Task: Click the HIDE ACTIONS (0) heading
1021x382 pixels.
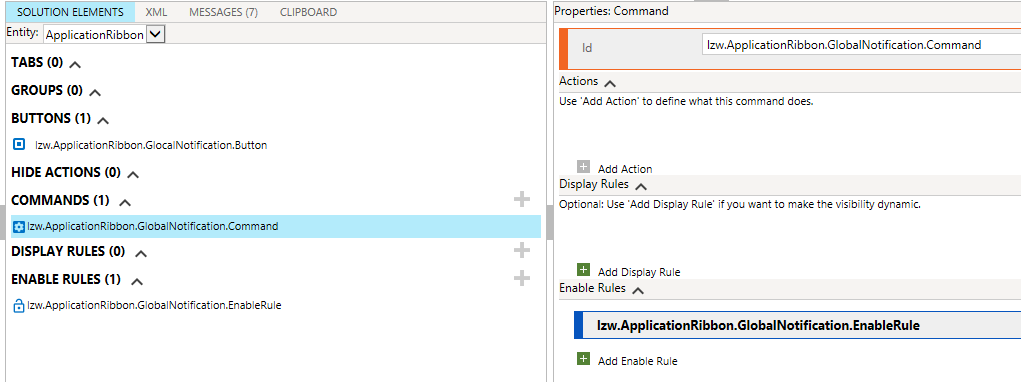Action: 66,172
